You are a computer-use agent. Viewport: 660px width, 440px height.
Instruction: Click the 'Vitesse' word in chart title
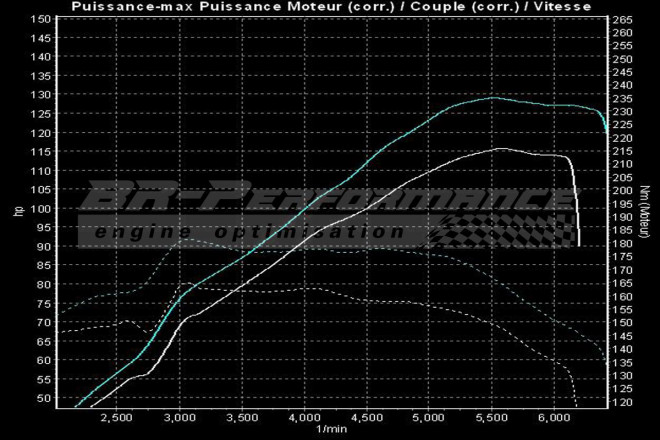pyautogui.click(x=562, y=6)
